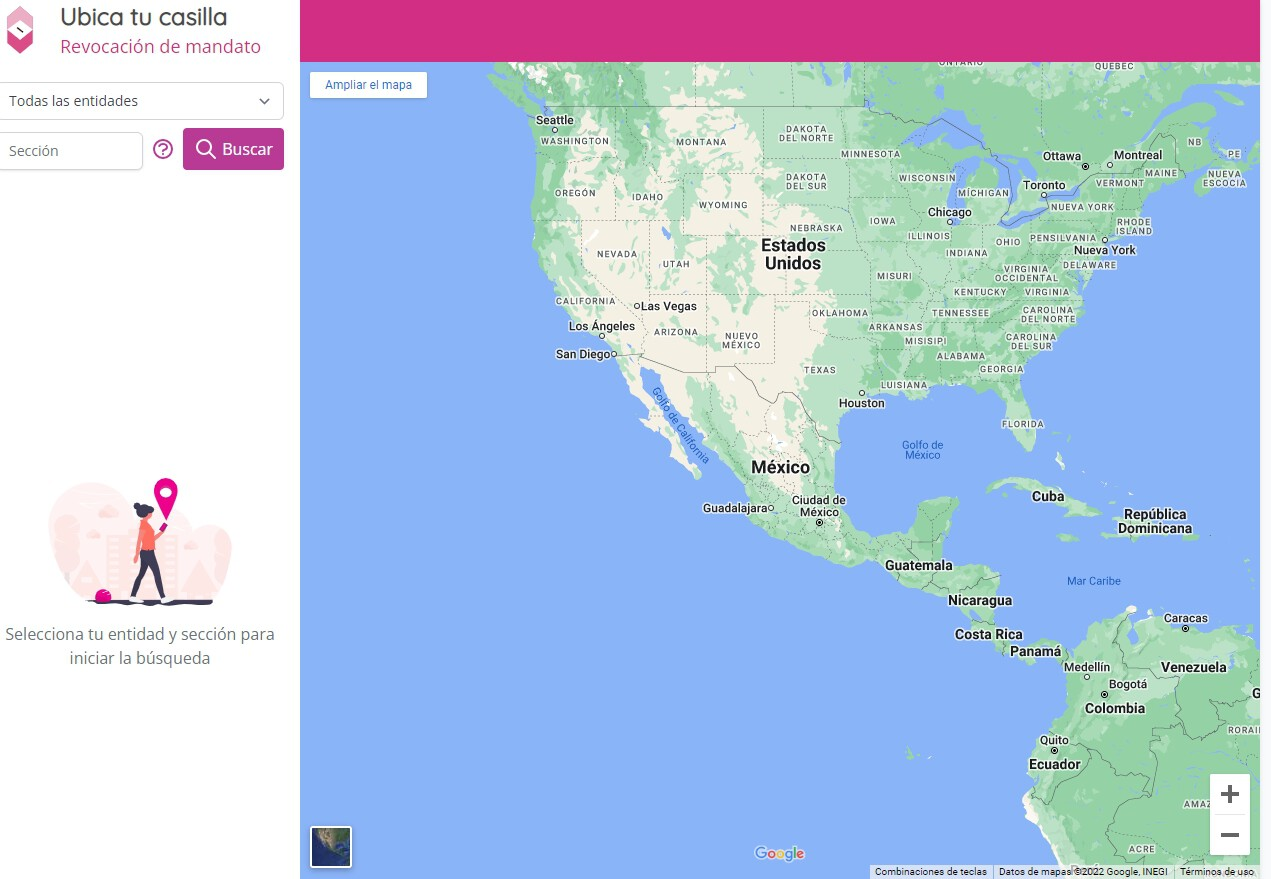Click the República Dominicana label
The height and width of the screenshot is (879, 1271).
click(x=1155, y=521)
